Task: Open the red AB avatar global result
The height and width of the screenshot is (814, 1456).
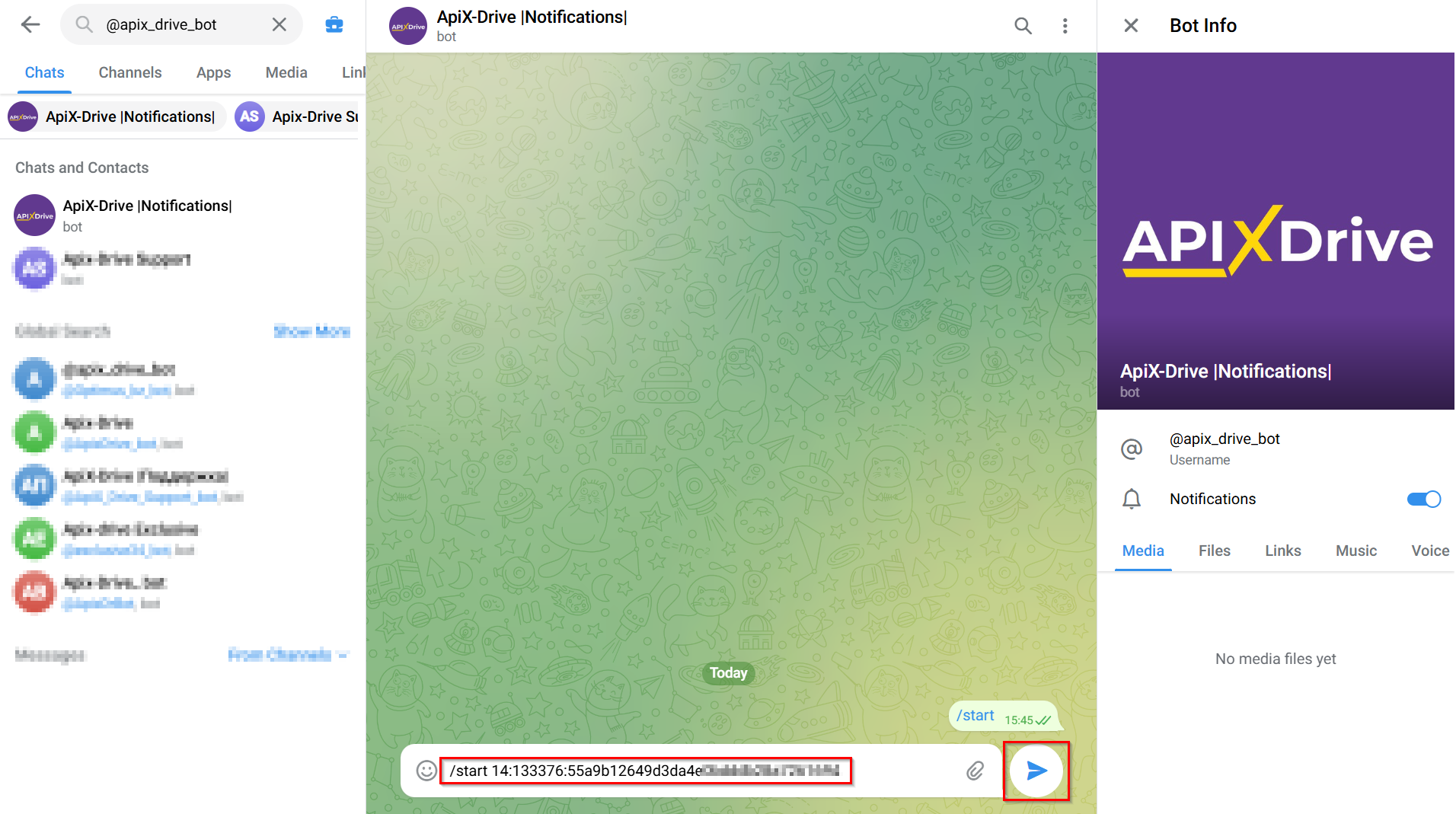Action: [183, 592]
